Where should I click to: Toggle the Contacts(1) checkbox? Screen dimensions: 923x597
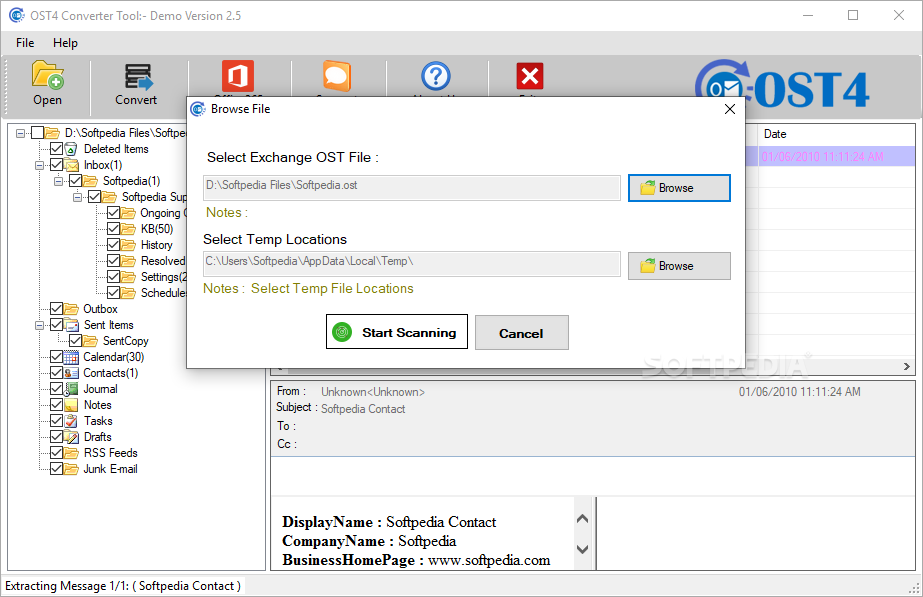[57, 373]
